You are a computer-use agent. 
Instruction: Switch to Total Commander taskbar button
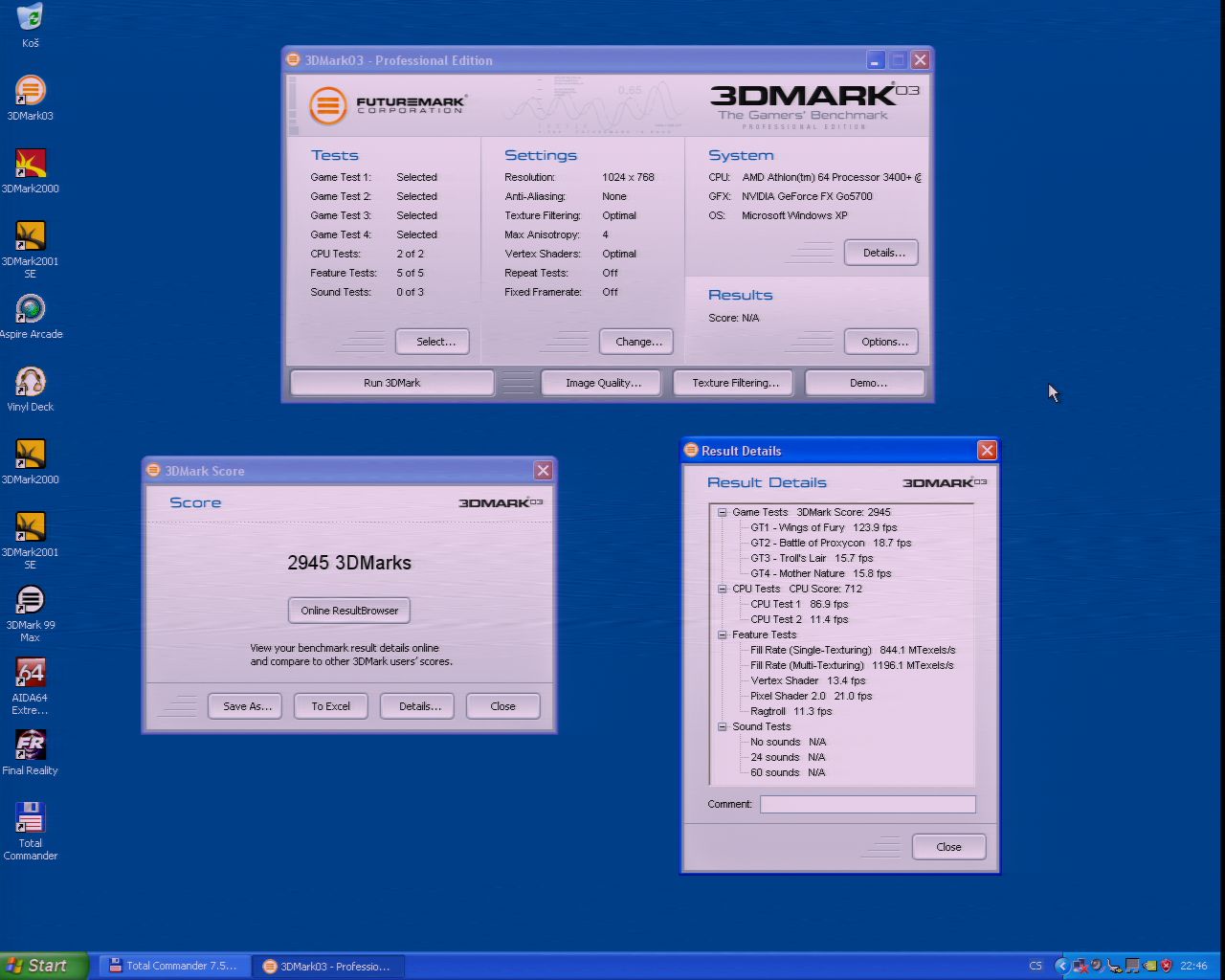[174, 966]
